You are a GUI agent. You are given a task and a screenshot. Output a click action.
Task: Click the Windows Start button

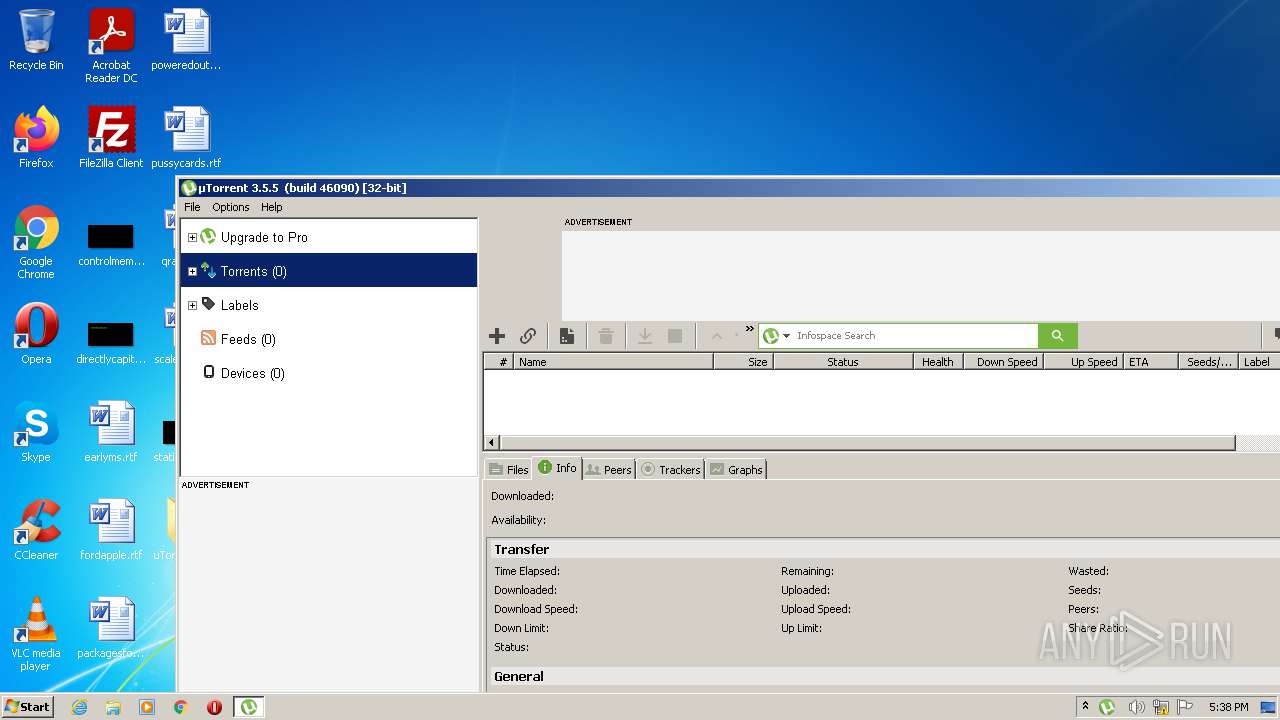[x=28, y=706]
